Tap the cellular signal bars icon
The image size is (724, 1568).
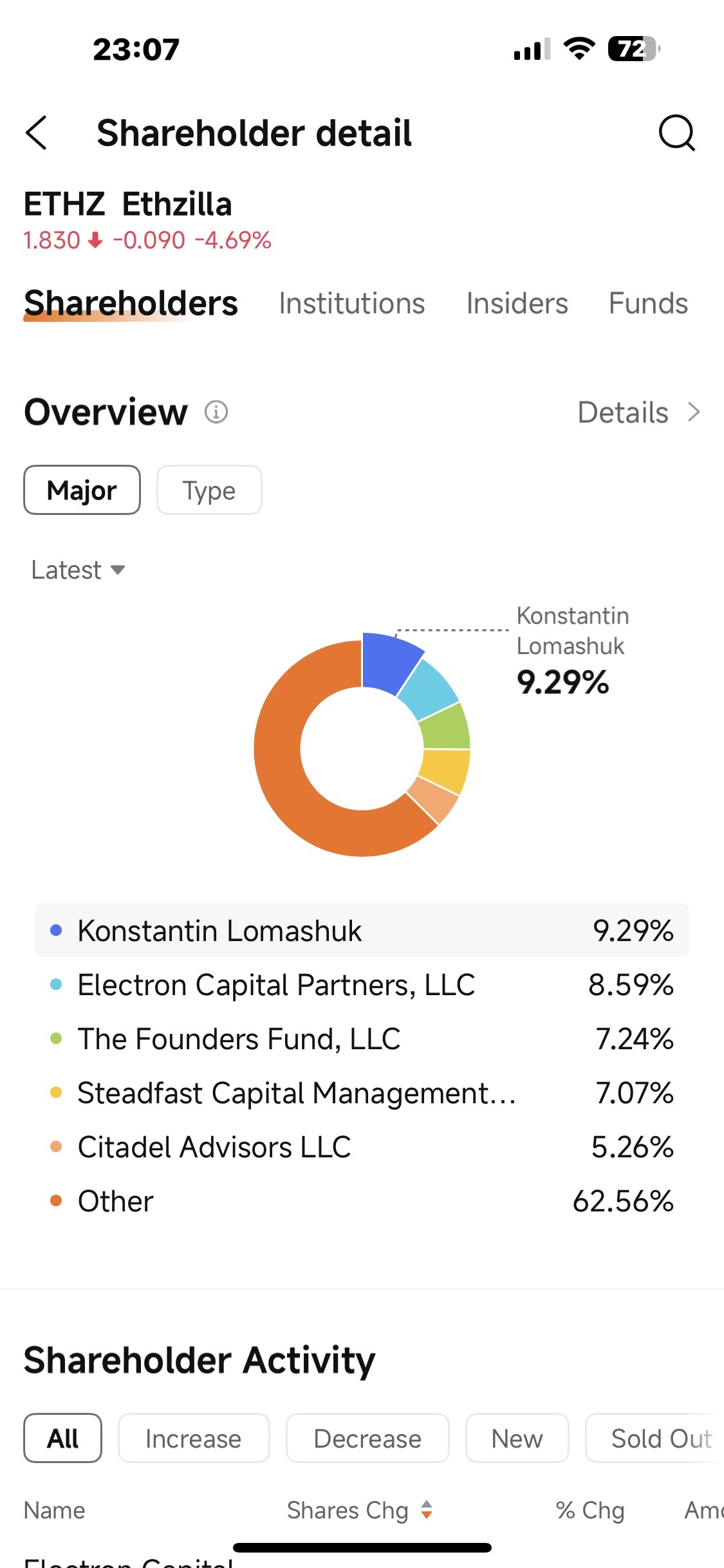pyautogui.click(x=532, y=50)
